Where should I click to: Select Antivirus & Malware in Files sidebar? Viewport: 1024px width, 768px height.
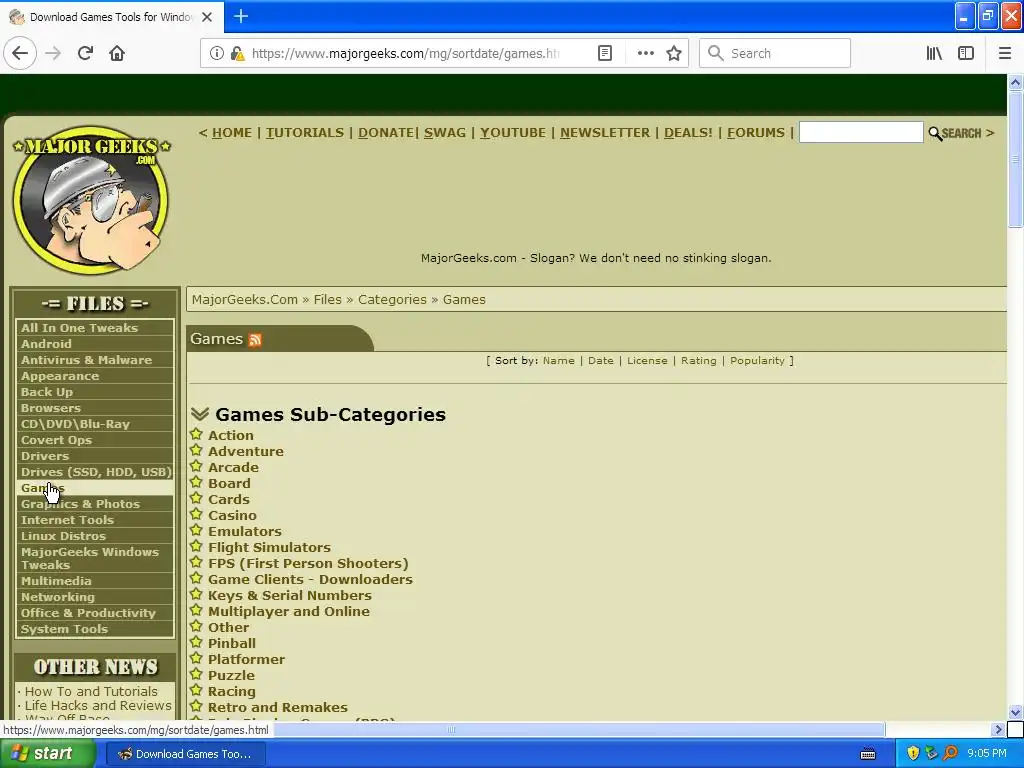[95, 360]
